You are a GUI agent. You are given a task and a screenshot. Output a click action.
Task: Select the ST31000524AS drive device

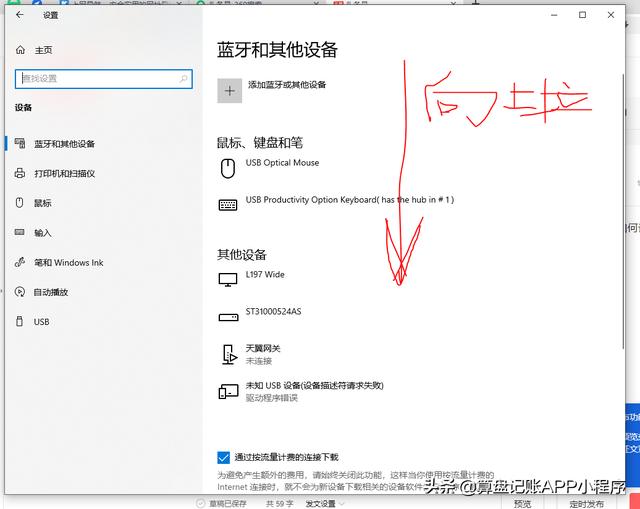click(260, 314)
